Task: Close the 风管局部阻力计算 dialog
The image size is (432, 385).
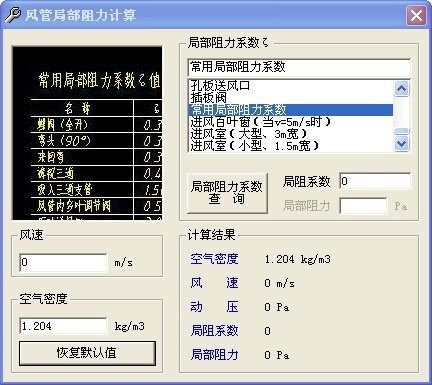Action: tap(416, 15)
